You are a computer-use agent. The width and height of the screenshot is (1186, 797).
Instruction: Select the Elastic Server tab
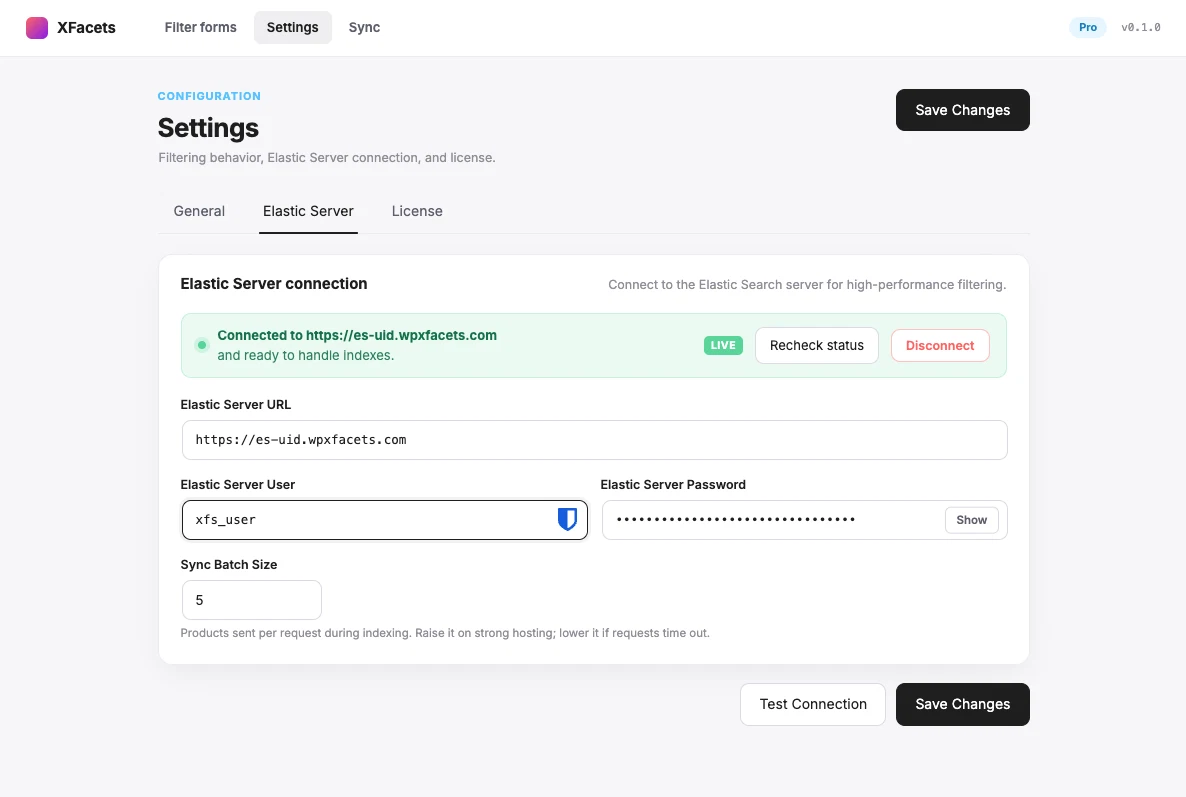(308, 211)
